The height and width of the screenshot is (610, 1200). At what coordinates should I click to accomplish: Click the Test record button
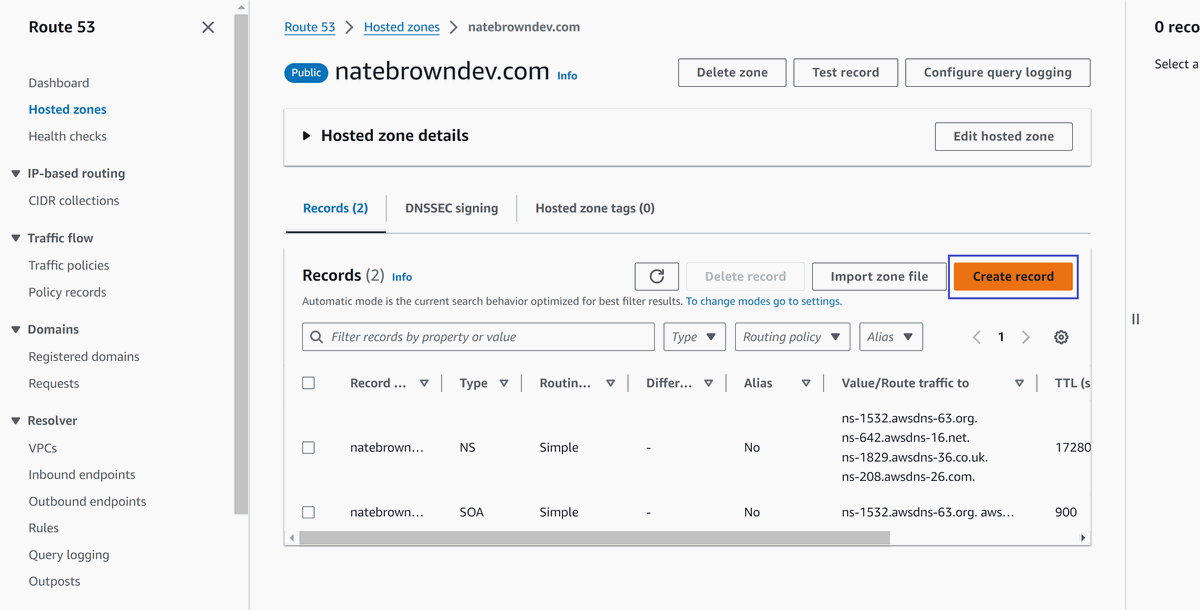(845, 72)
